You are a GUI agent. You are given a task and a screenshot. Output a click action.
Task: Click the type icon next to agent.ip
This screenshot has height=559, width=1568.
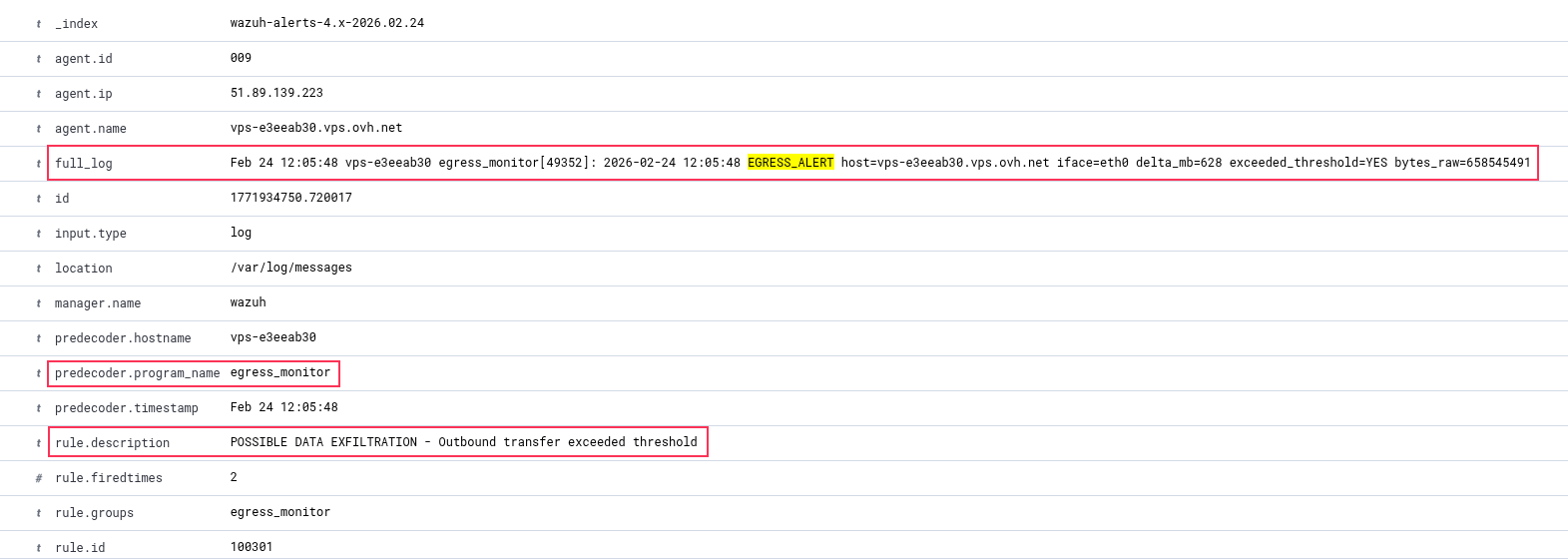point(39,94)
